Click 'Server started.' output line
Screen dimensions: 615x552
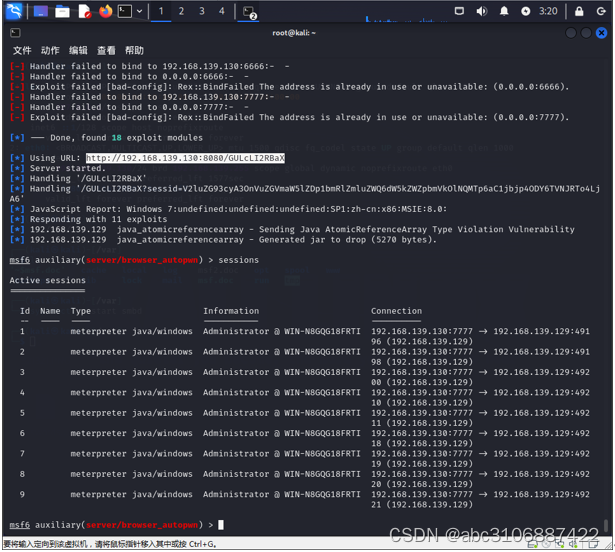click(x=67, y=168)
